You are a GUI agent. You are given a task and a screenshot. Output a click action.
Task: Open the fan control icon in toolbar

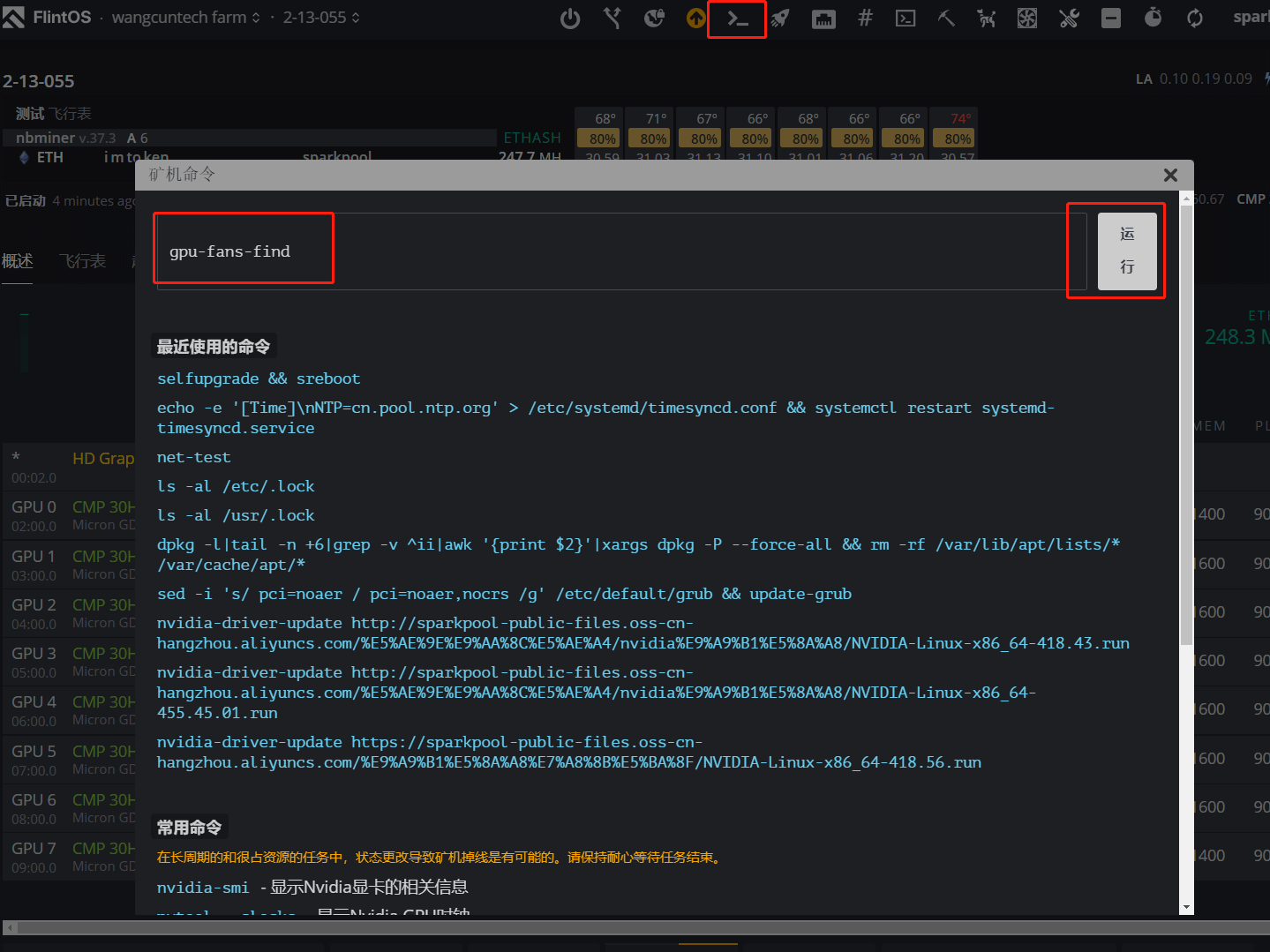[x=1026, y=18]
